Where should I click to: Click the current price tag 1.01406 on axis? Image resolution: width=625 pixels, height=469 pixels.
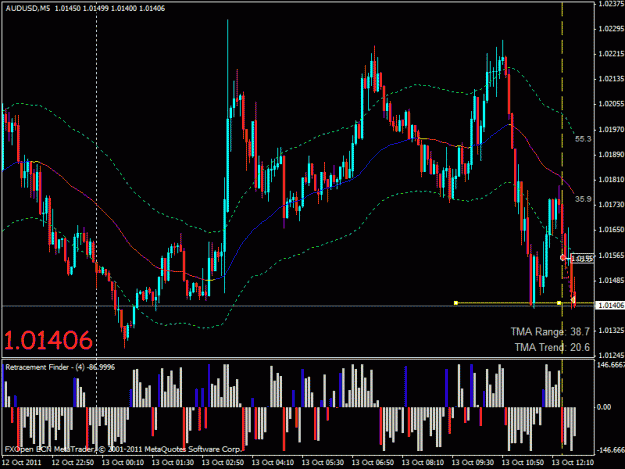pyautogui.click(x=611, y=305)
